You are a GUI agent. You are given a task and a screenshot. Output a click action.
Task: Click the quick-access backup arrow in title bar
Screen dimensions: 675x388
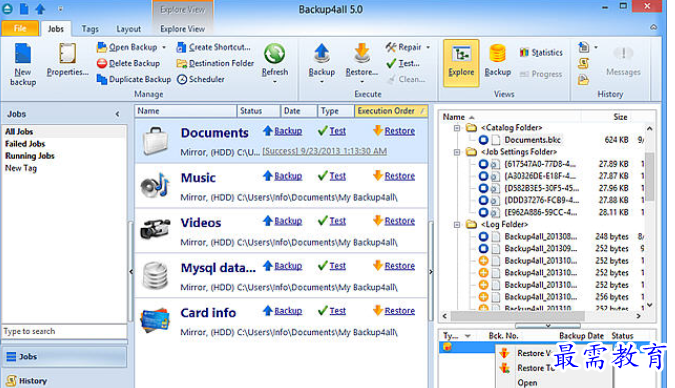tap(40, 9)
